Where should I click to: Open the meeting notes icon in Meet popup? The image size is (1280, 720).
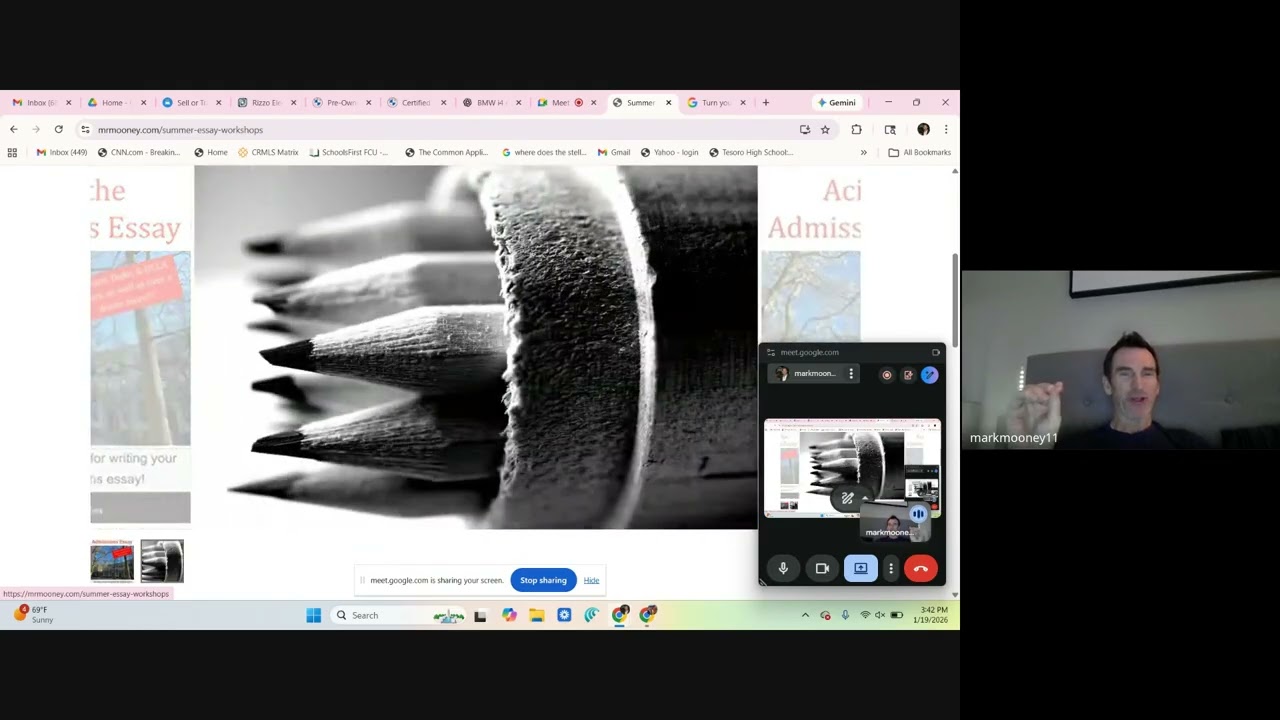pos(908,375)
